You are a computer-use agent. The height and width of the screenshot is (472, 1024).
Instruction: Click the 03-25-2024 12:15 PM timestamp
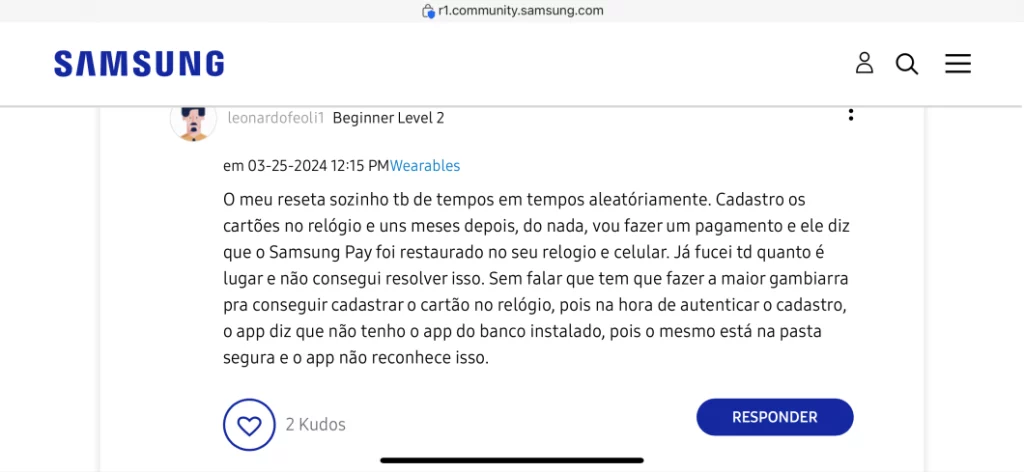point(318,166)
